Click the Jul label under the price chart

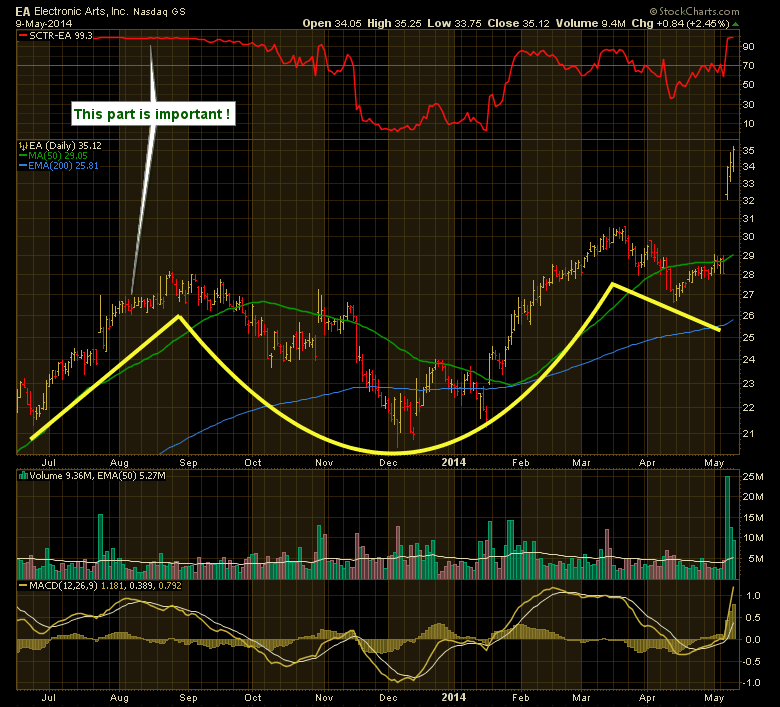49,463
